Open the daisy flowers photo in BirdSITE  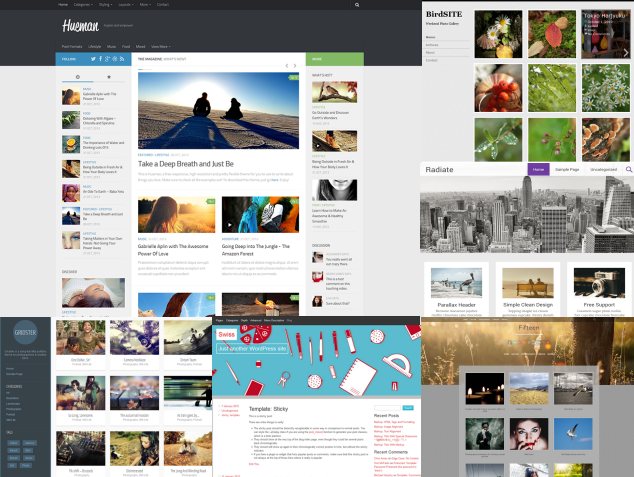(498, 34)
